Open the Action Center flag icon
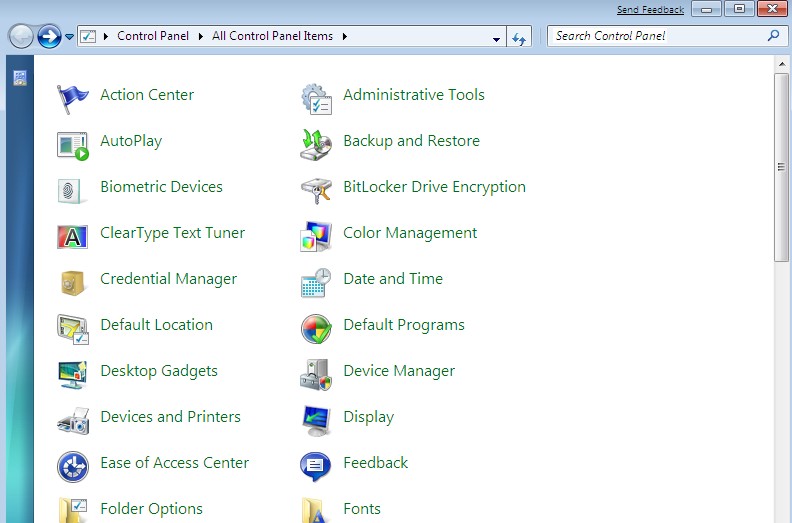 [x=73, y=99]
